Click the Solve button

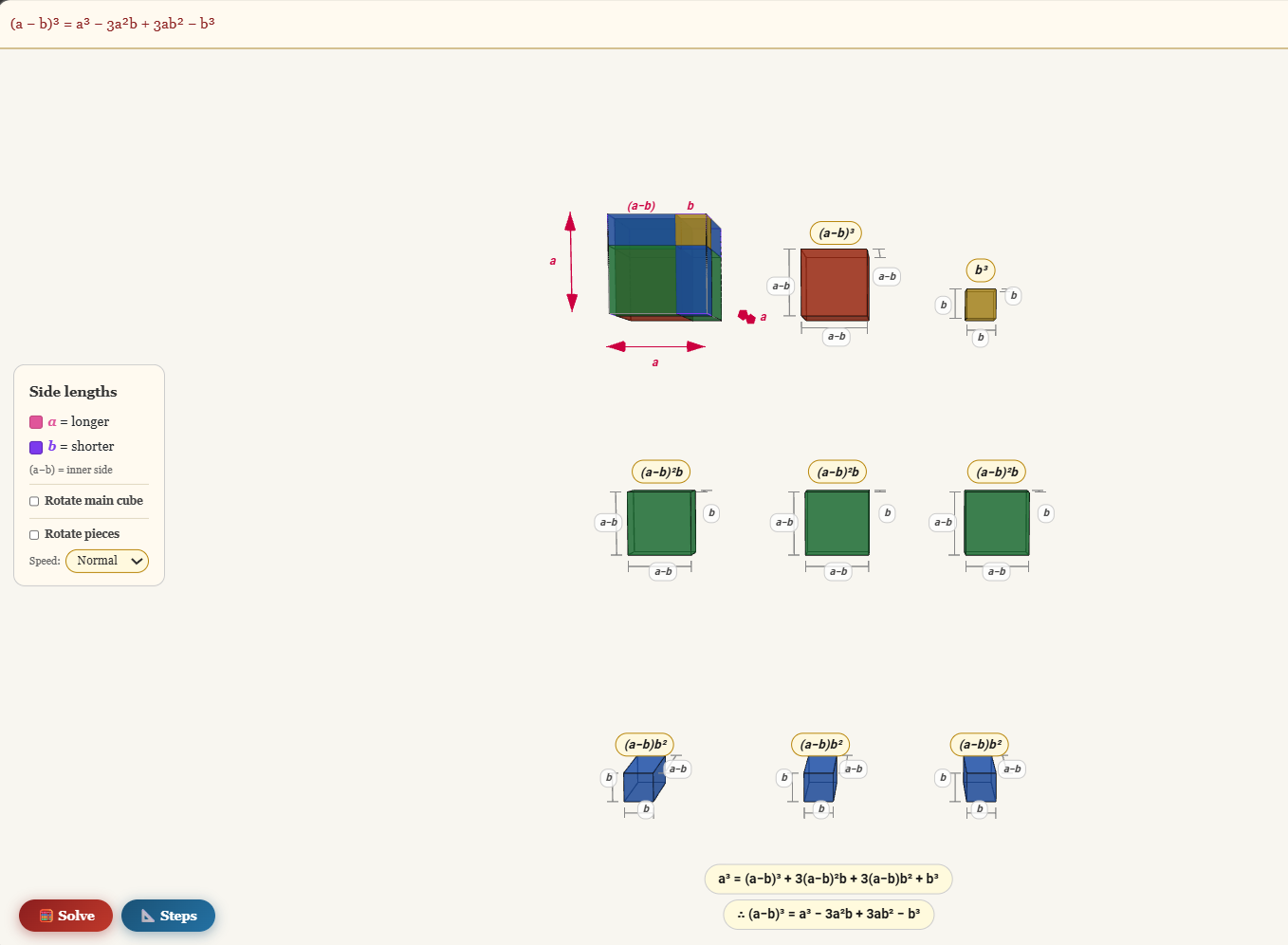click(65, 916)
